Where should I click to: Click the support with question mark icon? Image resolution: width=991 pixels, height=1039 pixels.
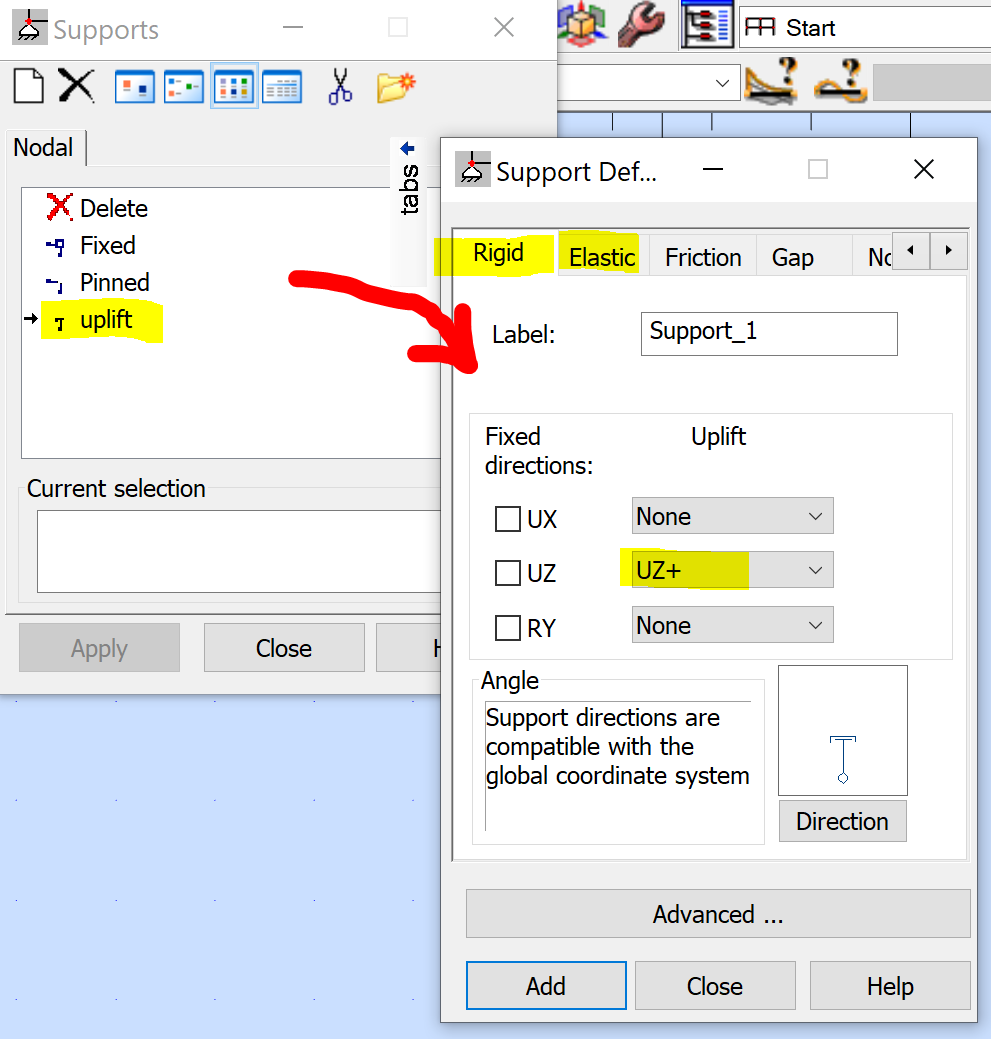841,82
